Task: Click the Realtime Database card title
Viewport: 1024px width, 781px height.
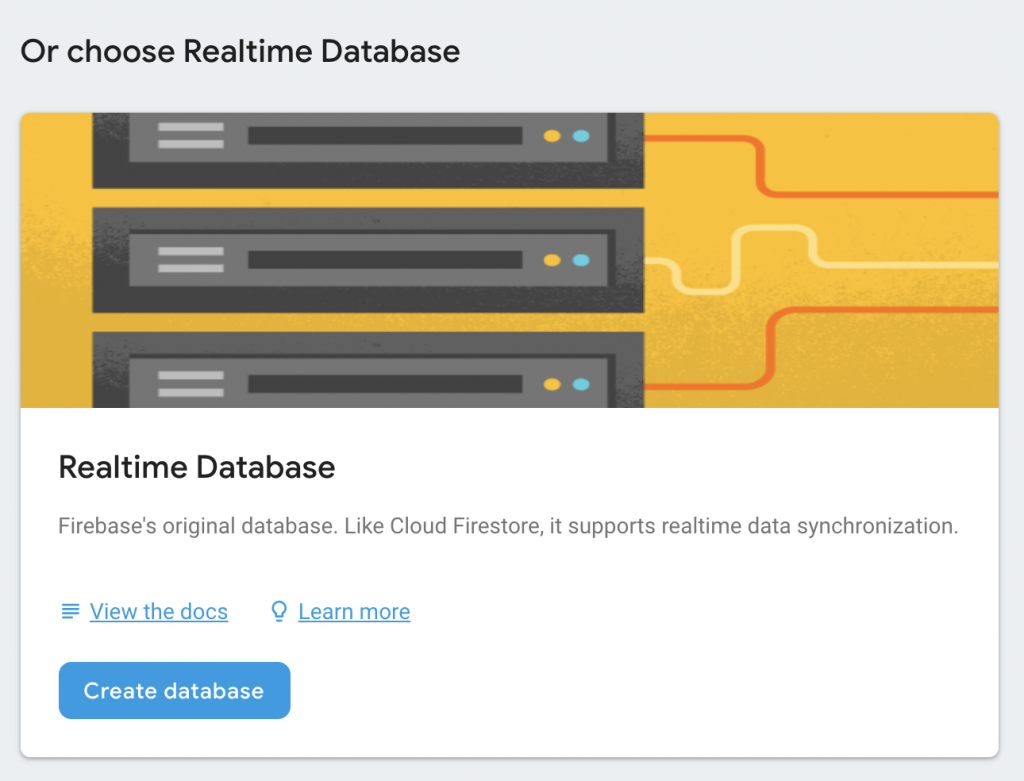Action: coord(197,466)
